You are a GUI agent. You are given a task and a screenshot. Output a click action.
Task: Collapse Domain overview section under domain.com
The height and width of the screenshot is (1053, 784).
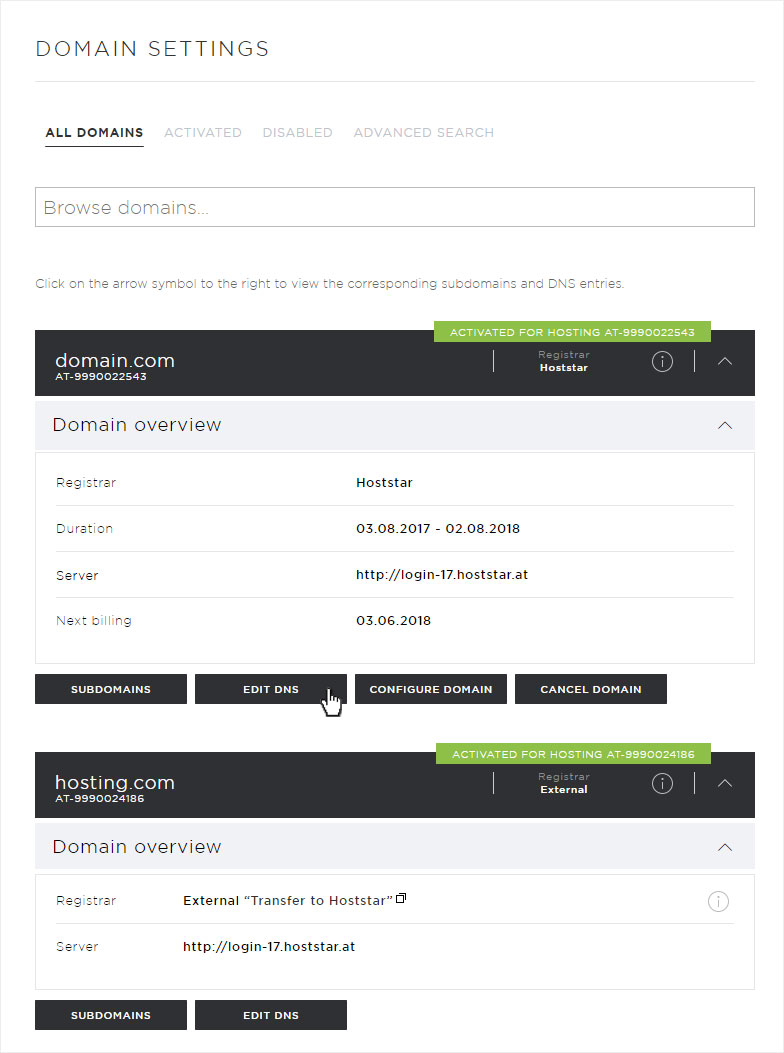pos(725,425)
